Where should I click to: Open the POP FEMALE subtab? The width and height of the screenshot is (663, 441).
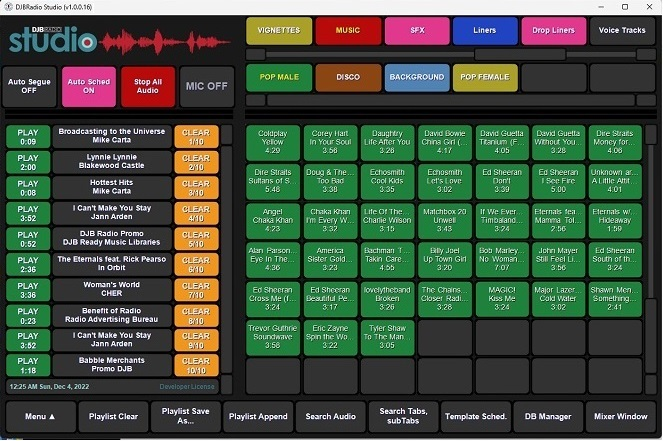click(485, 77)
